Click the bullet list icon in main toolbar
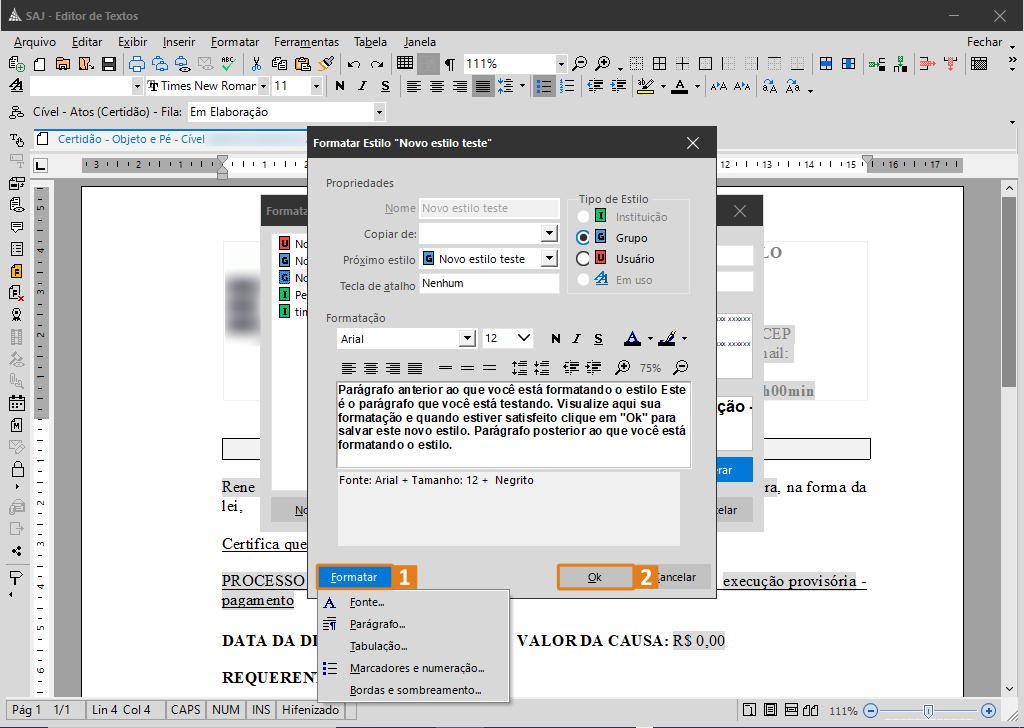 point(543,86)
